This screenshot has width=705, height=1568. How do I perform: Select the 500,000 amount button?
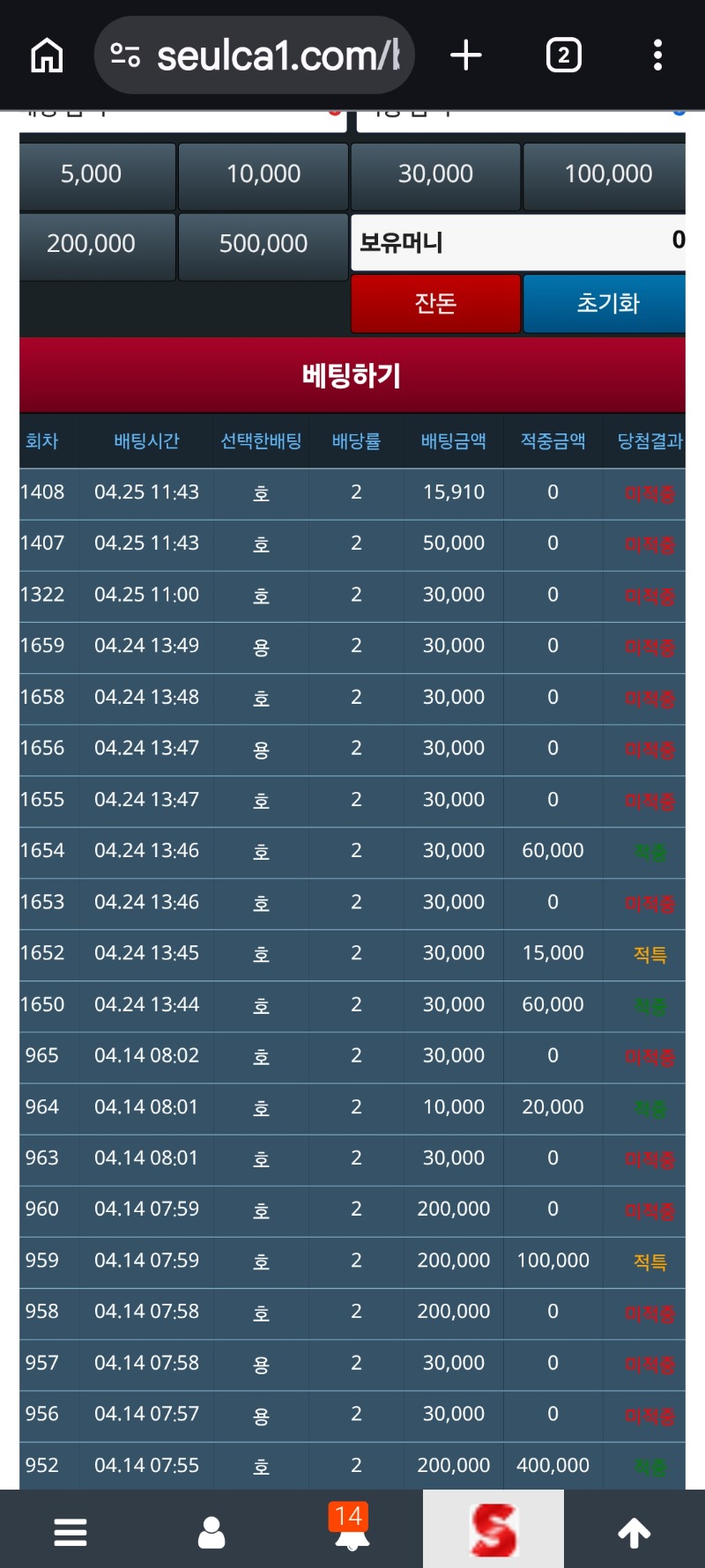coord(263,244)
